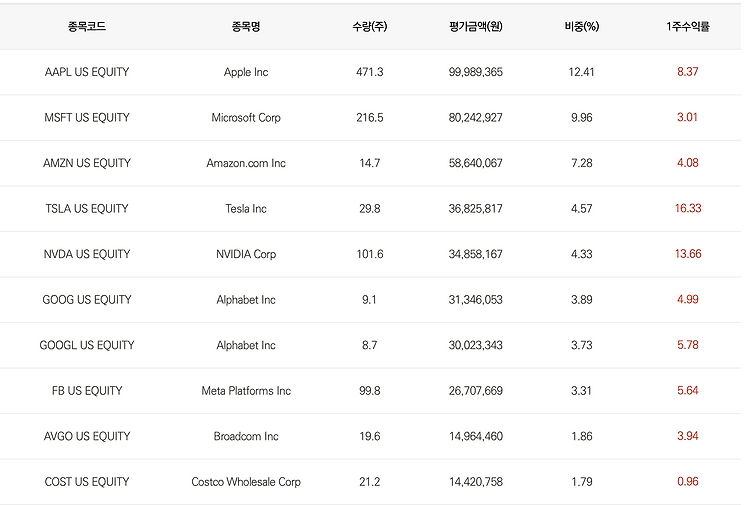Click the GOOGL weekly return 5.78
Screen dimensions: 750x505
coord(688,345)
